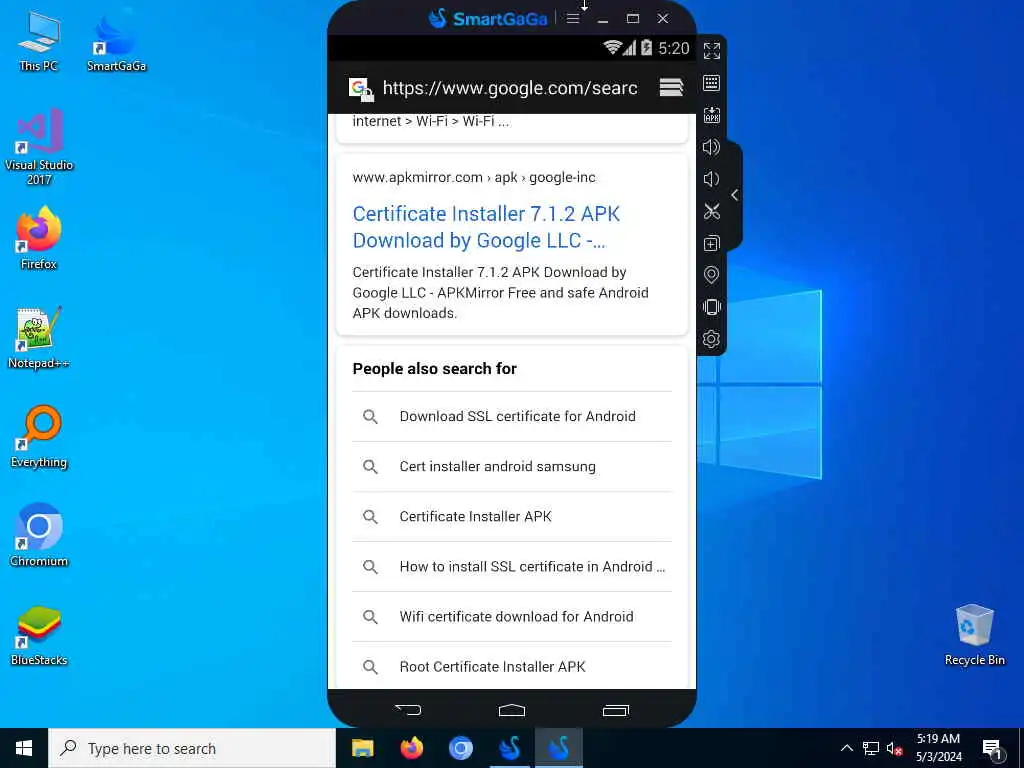Search for Download SSL certificate for Android
1024x768 pixels.
click(x=512, y=417)
